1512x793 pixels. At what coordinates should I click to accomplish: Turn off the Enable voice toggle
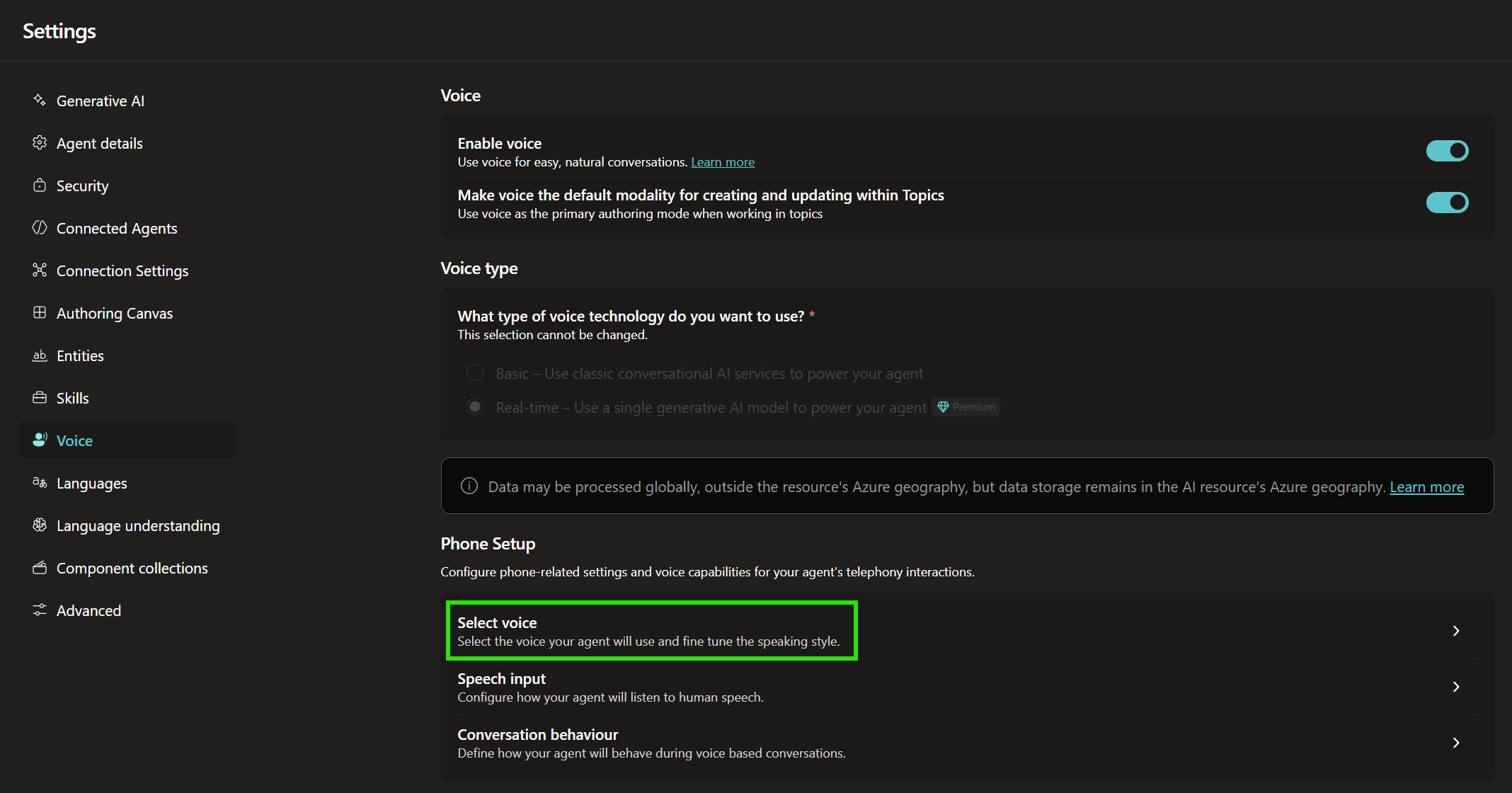coord(1447,150)
